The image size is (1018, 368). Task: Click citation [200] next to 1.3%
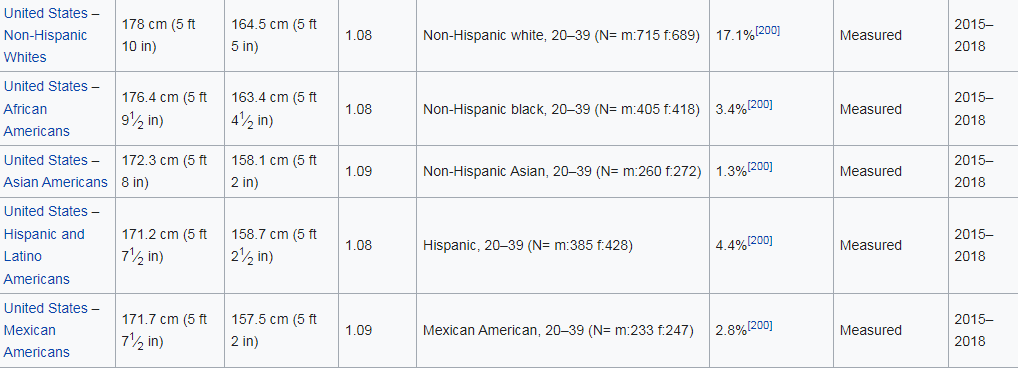click(760, 166)
